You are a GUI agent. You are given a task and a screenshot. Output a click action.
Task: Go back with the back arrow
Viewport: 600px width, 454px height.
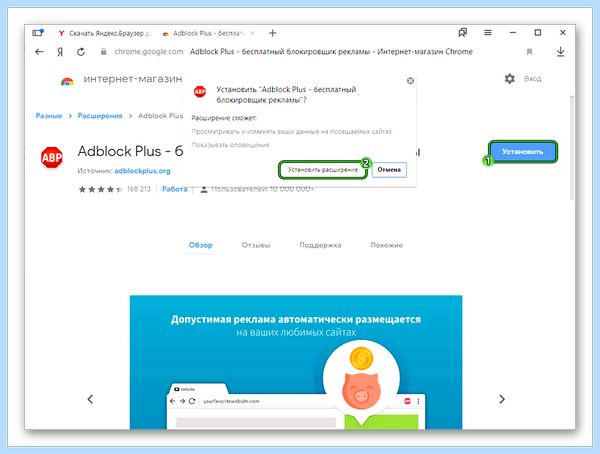39,52
